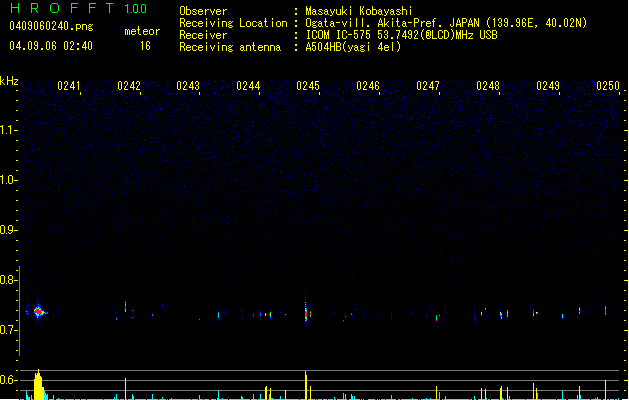Image resolution: width=629 pixels, height=400 pixels.
Task: Click the Receiving antenna label
Action: 230,47
